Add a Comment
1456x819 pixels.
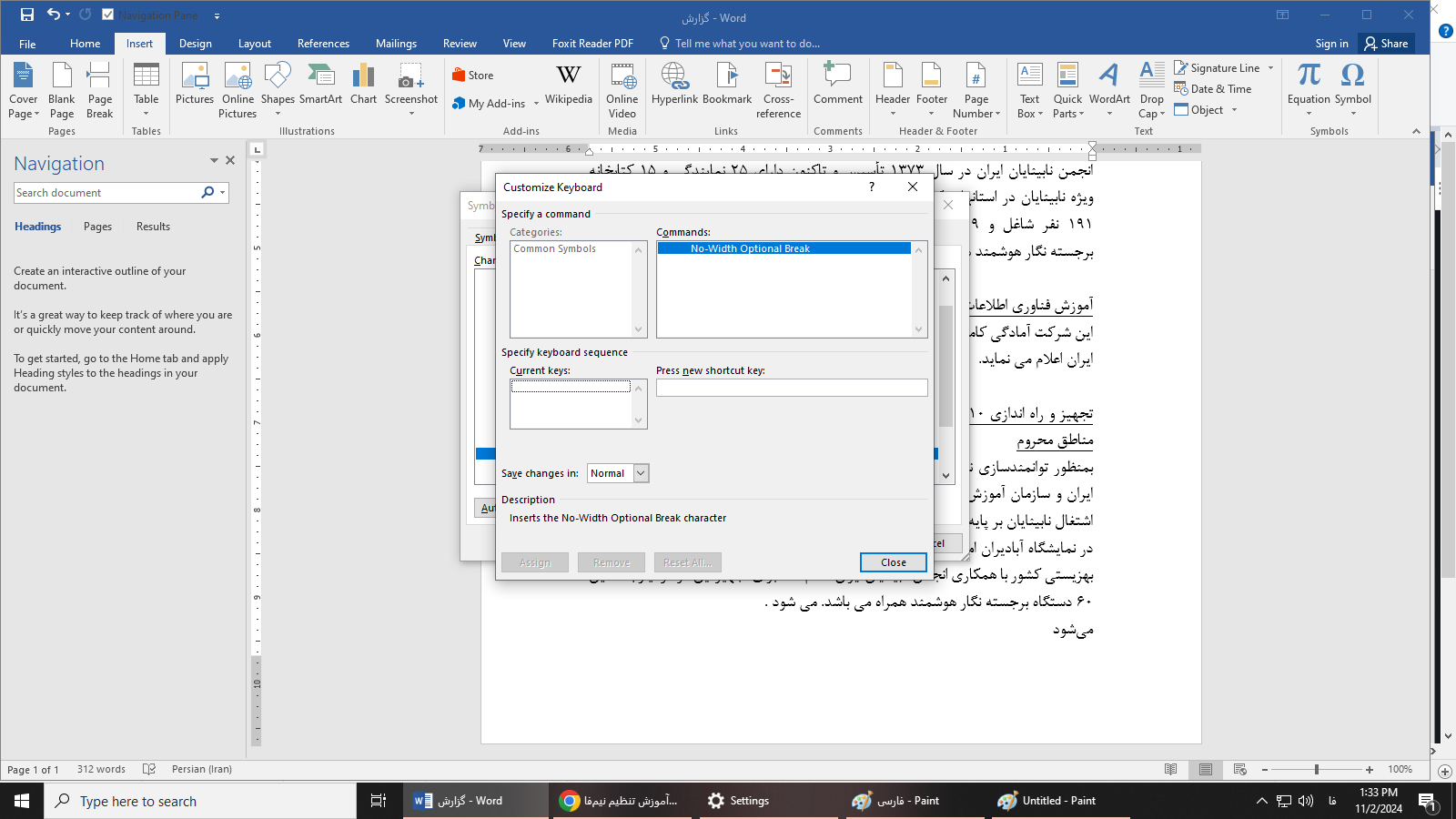coord(837,84)
